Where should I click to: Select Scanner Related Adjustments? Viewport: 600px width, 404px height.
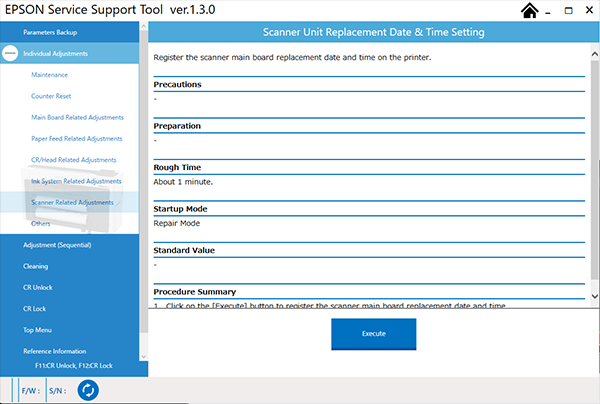72,202
